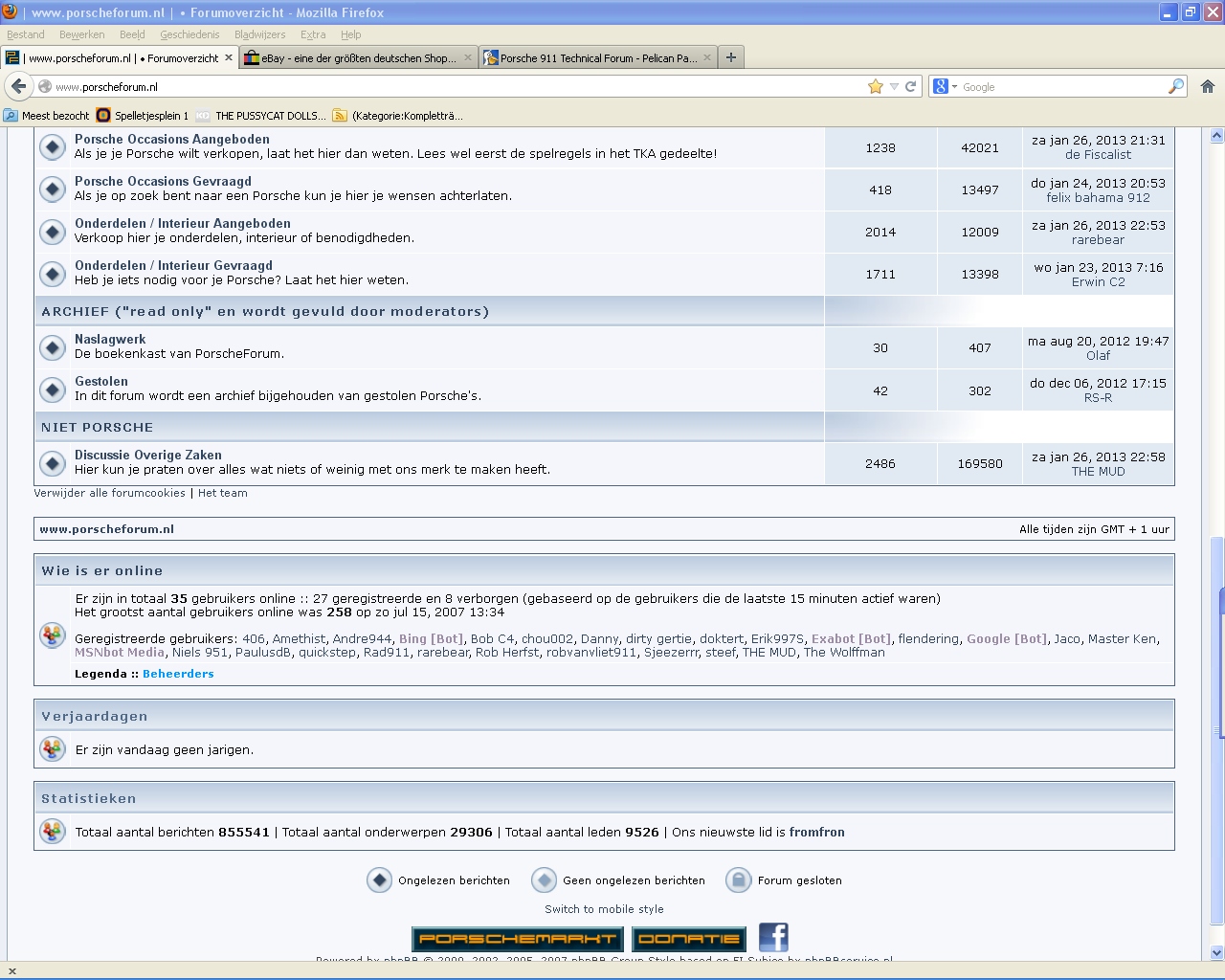Viewport: 1225px width, 980px height.
Task: Click the vertical scrollbar down arrow
Action: click(x=1216, y=952)
